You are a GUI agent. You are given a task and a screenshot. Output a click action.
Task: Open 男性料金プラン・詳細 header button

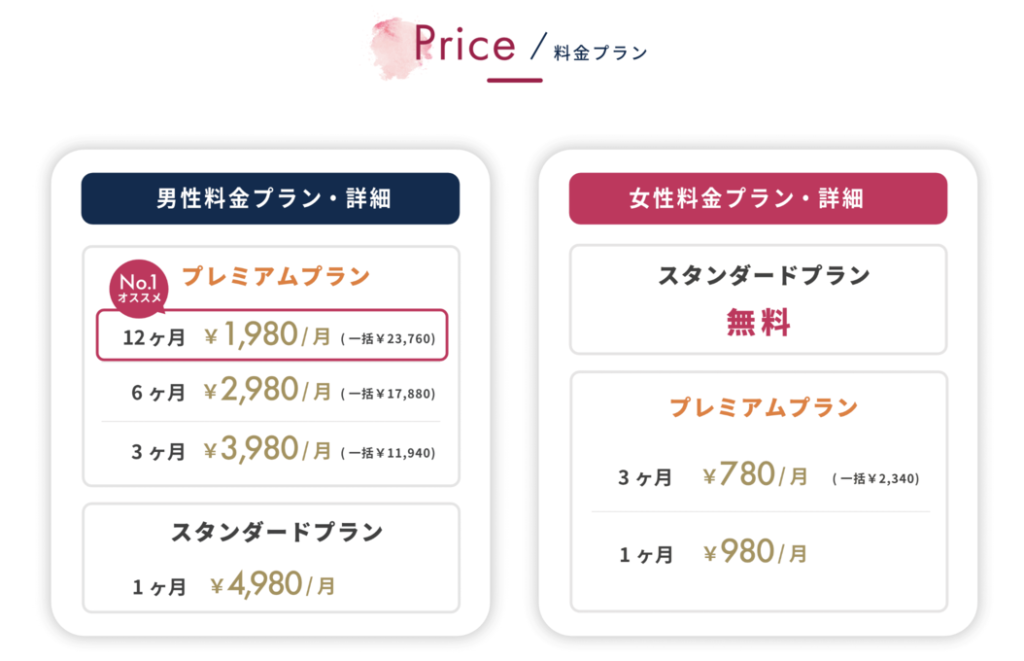(x=270, y=199)
